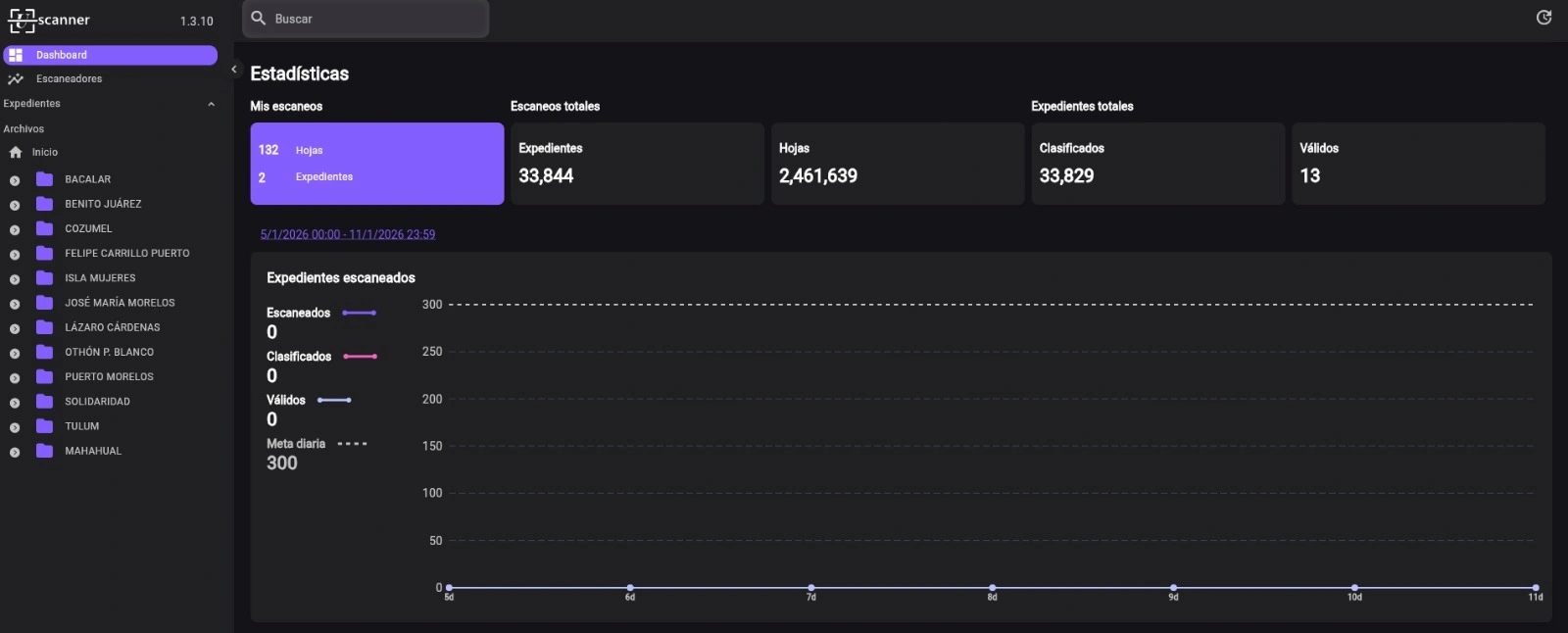The width and height of the screenshot is (1568, 633).
Task: Expand the BACALAR folder tree node
Action: [x=15, y=180]
